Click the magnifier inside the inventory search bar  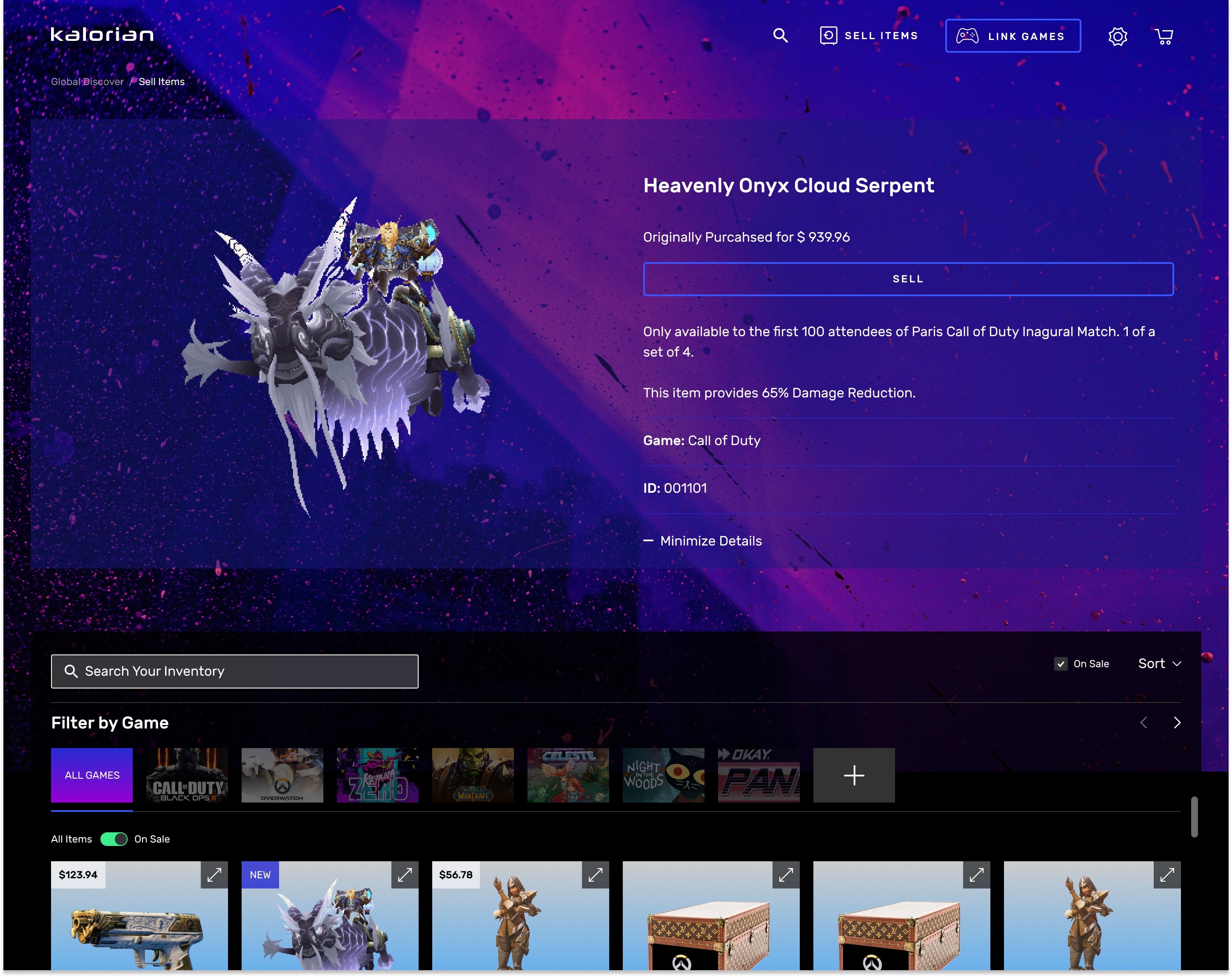tap(71, 671)
